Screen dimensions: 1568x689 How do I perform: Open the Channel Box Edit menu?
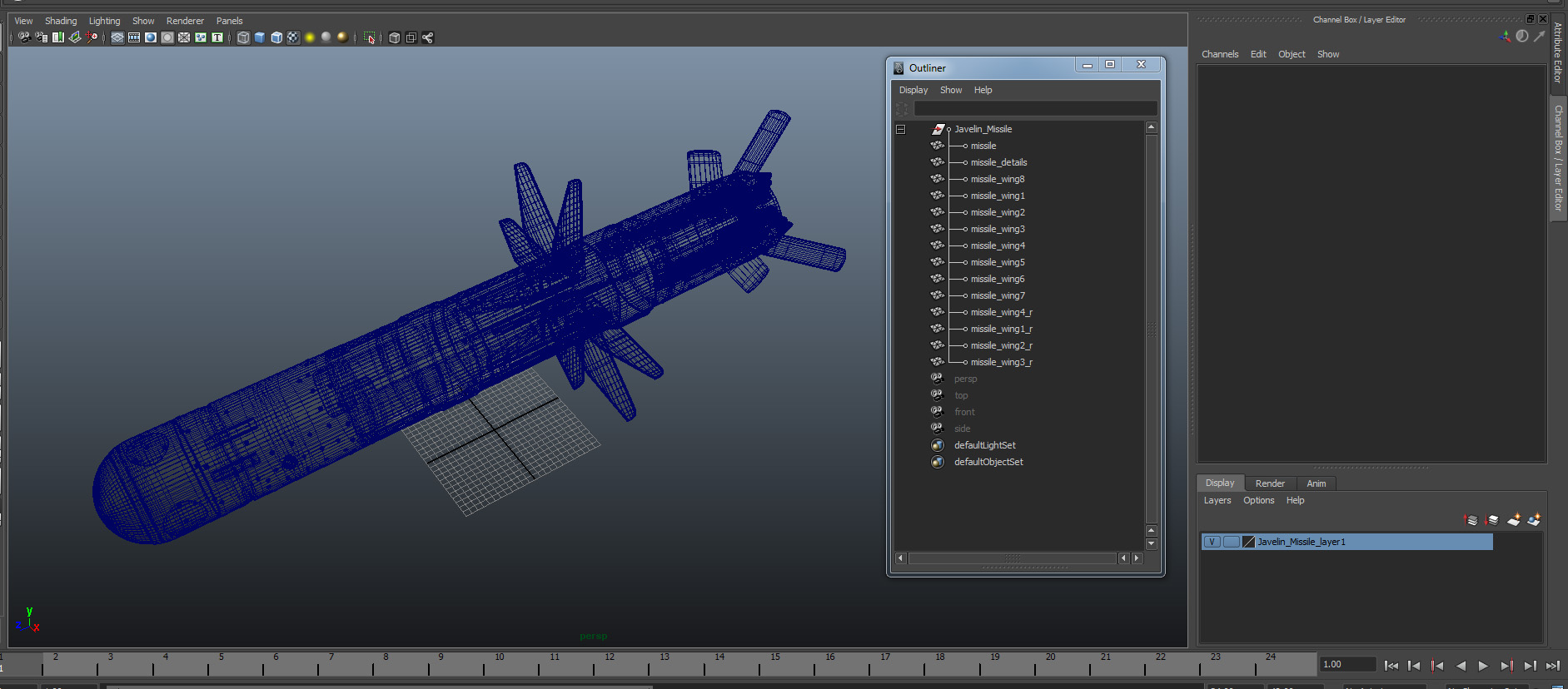[x=1258, y=54]
